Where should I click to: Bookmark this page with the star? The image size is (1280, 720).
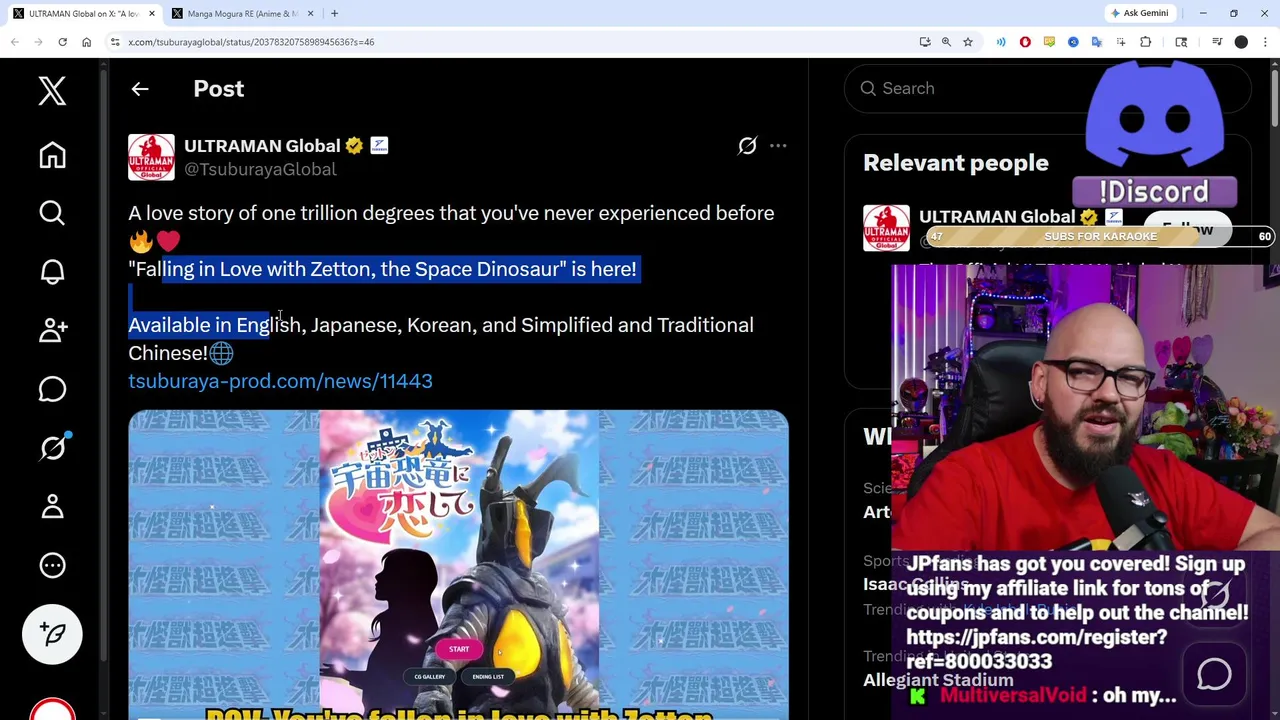[x=968, y=42]
